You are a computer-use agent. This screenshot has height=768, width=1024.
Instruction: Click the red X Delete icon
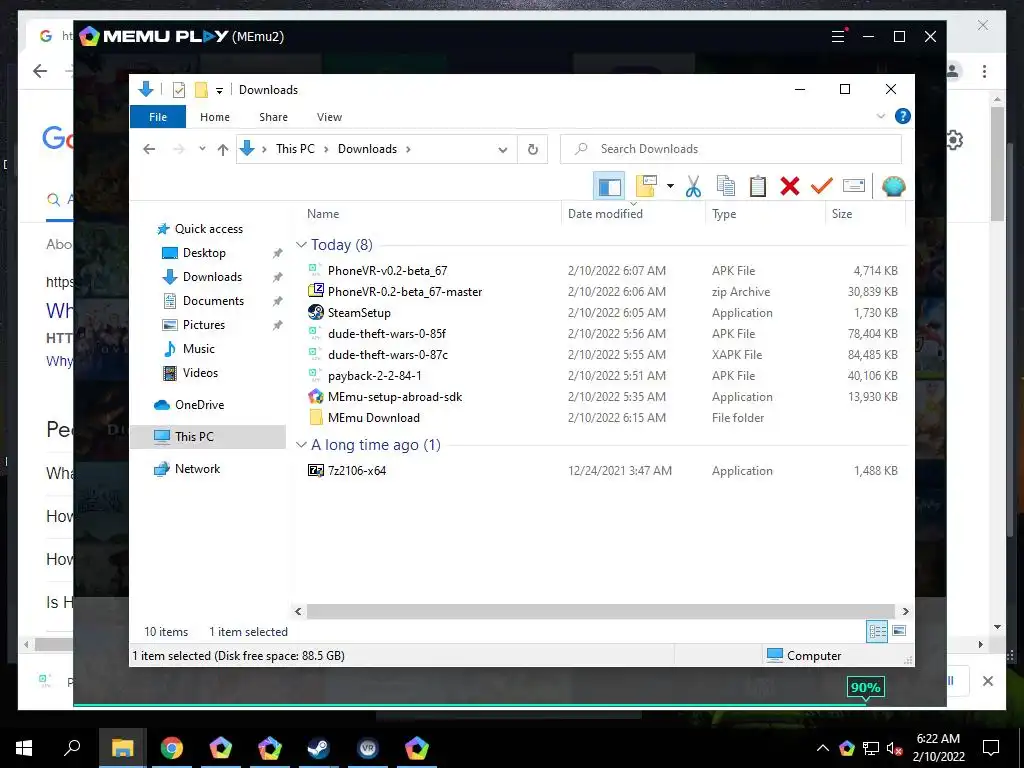click(790, 186)
